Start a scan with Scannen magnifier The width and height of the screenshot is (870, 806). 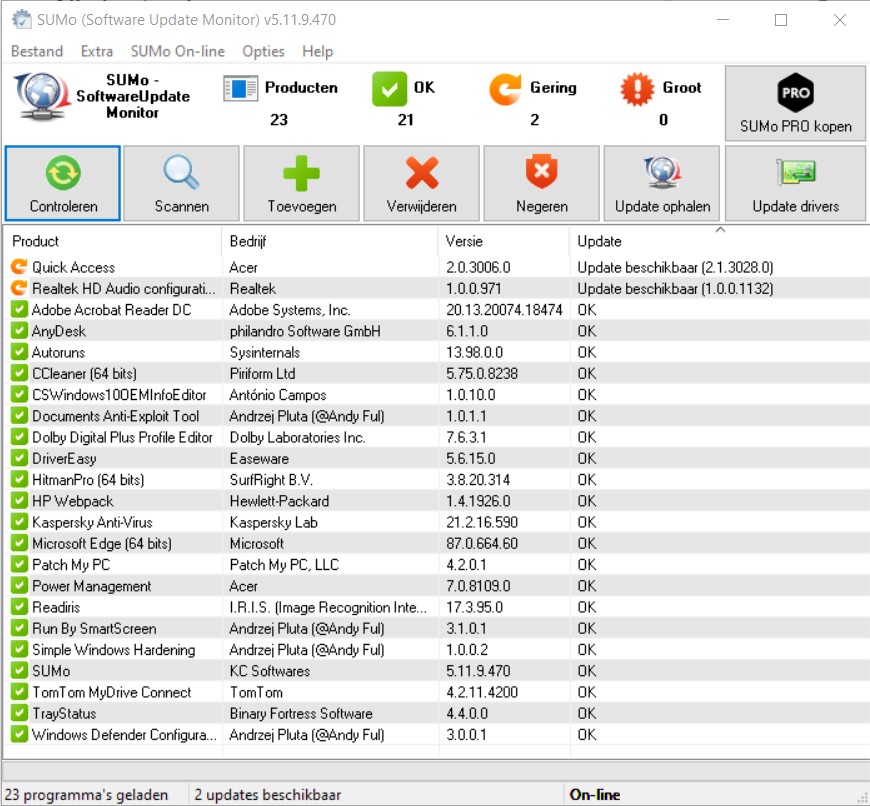(x=181, y=184)
